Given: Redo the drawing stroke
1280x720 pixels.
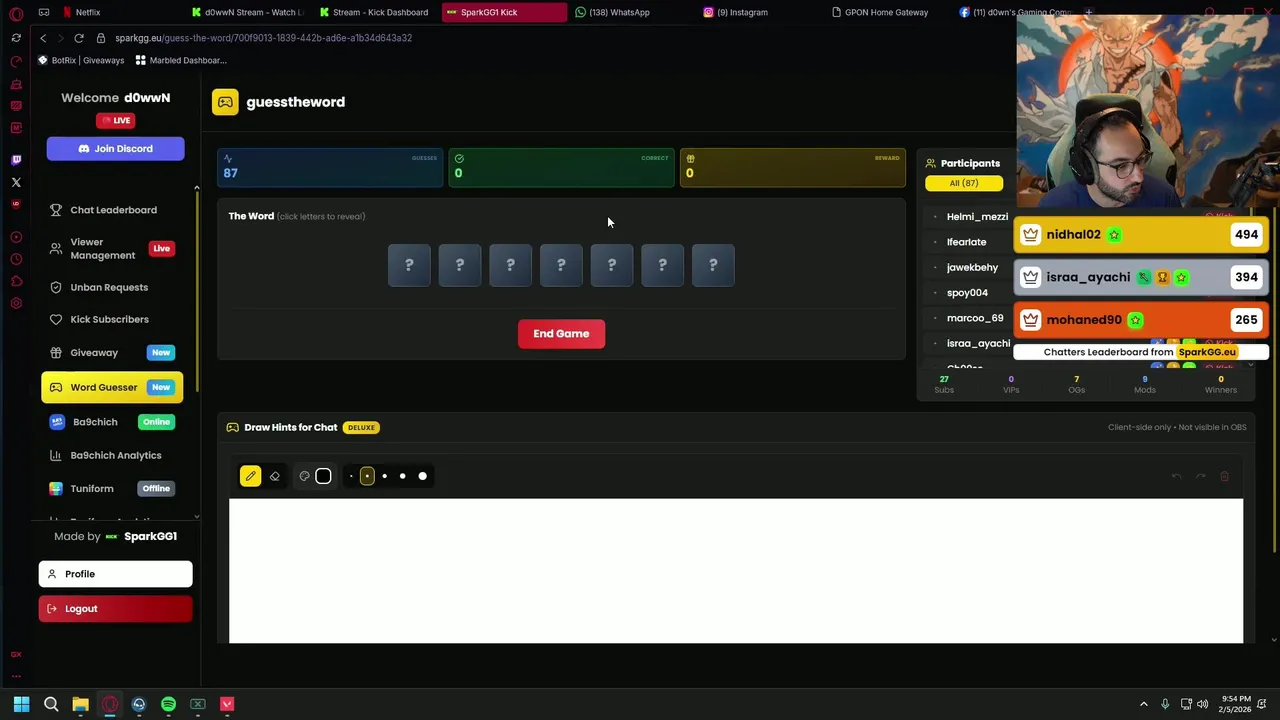Looking at the screenshot, I should click(x=1200, y=476).
